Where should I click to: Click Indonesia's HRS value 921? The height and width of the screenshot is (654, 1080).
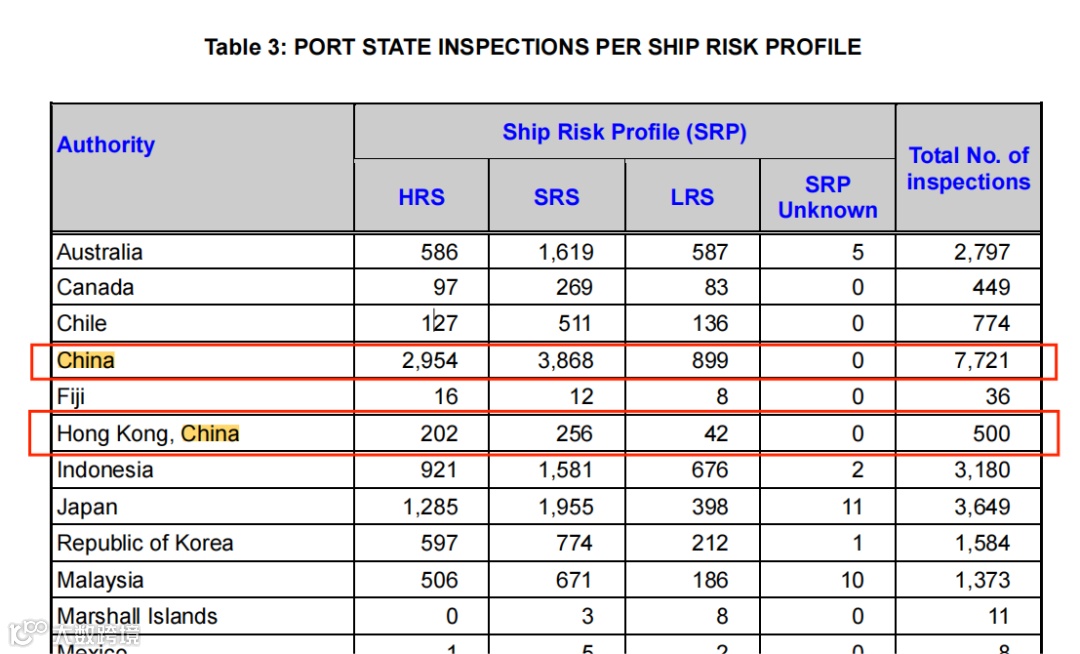438,470
